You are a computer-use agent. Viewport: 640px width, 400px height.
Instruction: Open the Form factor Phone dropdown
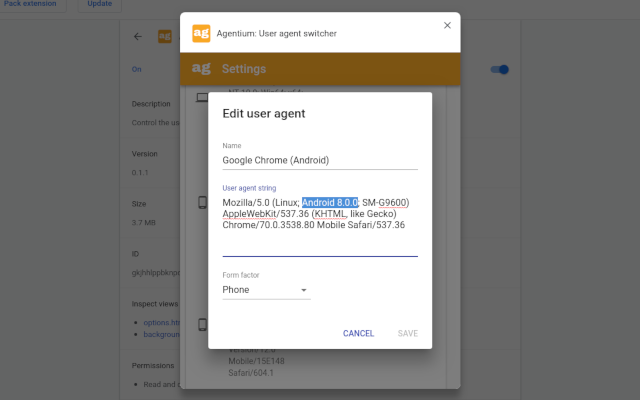[266, 290]
